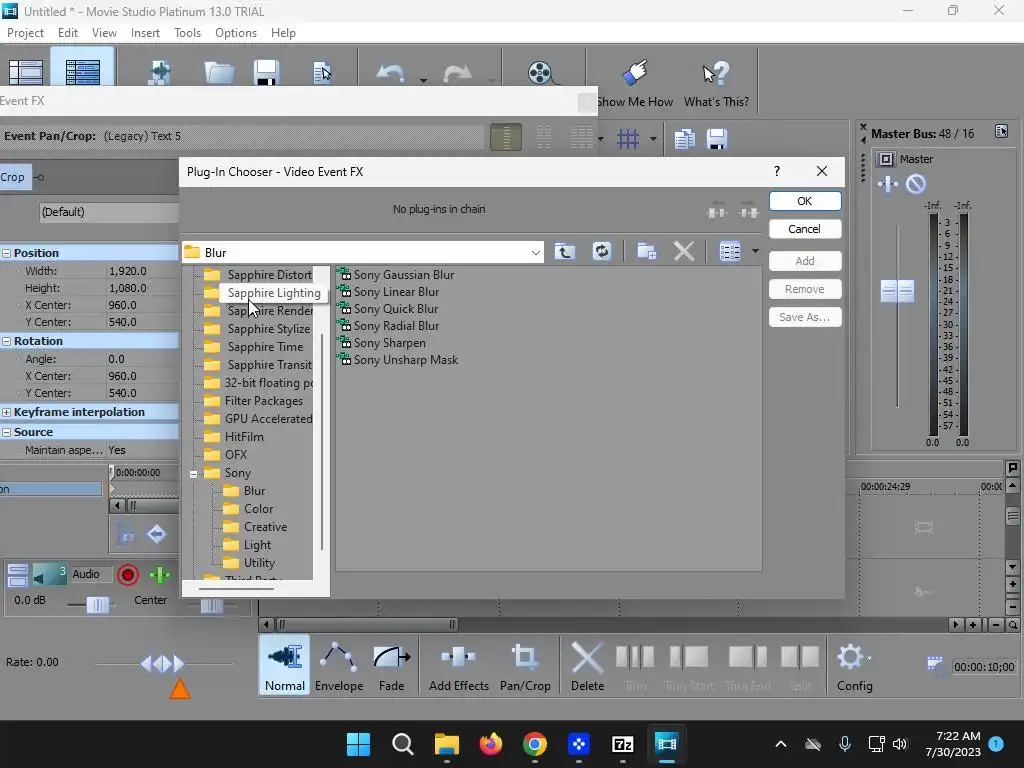Go up one folder level in chooser
The width and height of the screenshot is (1024, 768).
pyautogui.click(x=565, y=251)
